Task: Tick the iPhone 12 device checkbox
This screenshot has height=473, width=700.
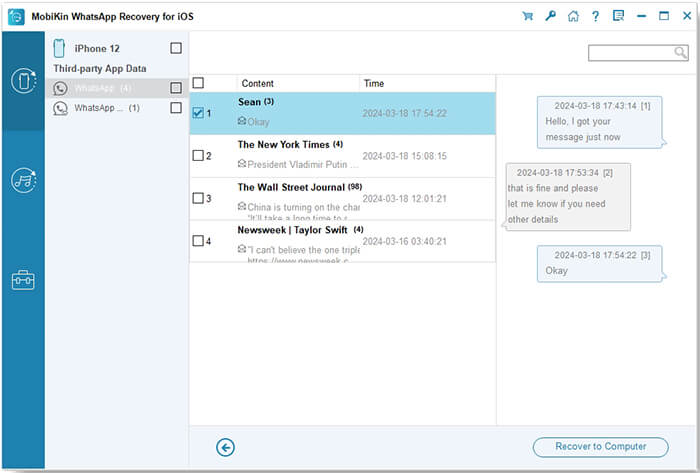Action: click(176, 48)
